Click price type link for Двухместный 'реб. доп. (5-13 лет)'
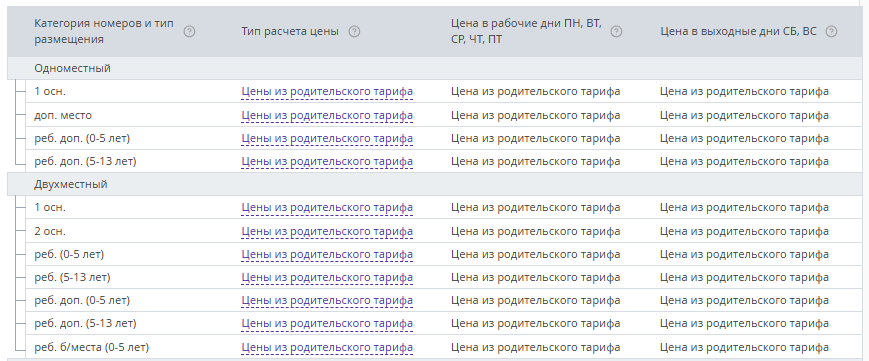 327,323
